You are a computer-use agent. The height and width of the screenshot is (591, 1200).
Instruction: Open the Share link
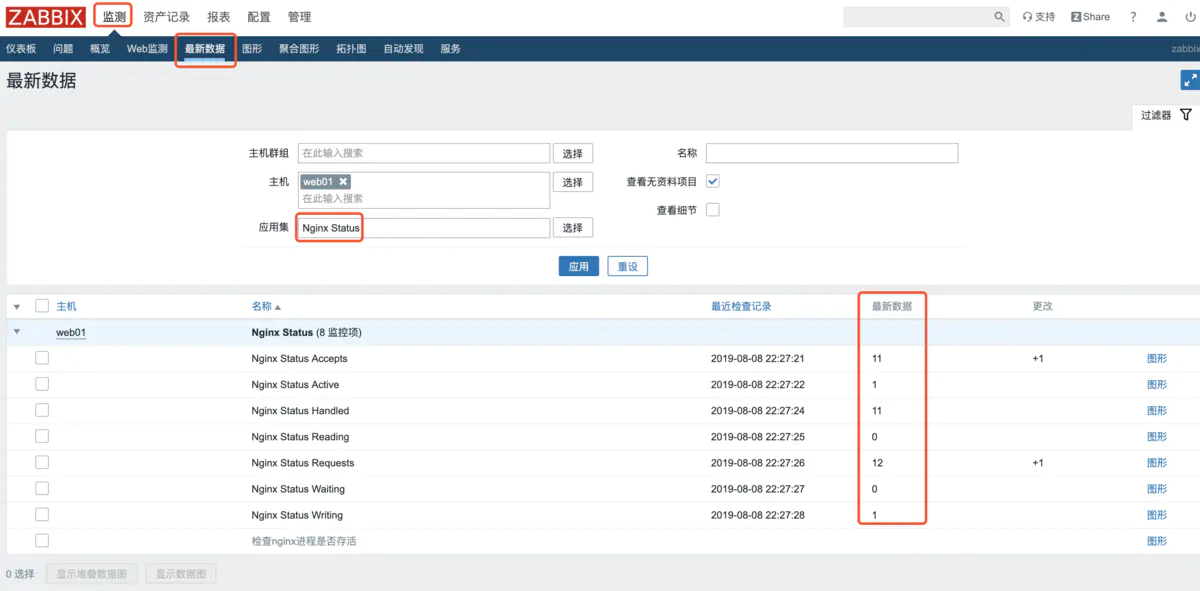pos(1090,17)
